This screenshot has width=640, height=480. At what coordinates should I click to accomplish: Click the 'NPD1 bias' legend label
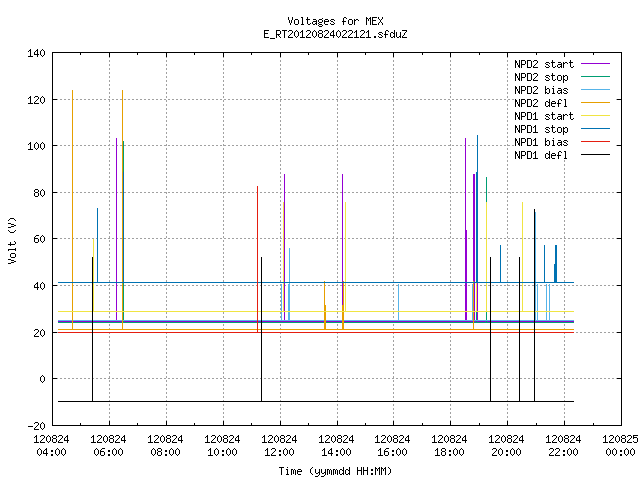coord(541,142)
